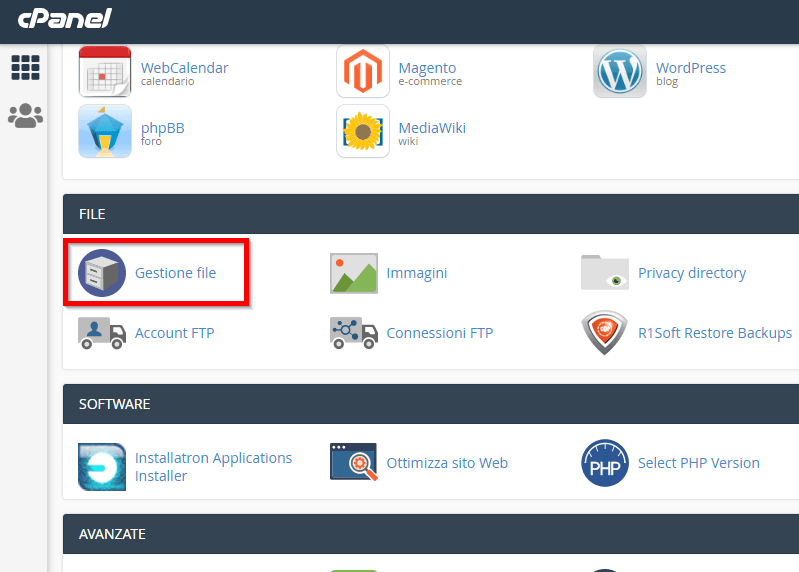Open Ottimizza sito Web link
The width and height of the screenshot is (799, 572).
(x=447, y=463)
